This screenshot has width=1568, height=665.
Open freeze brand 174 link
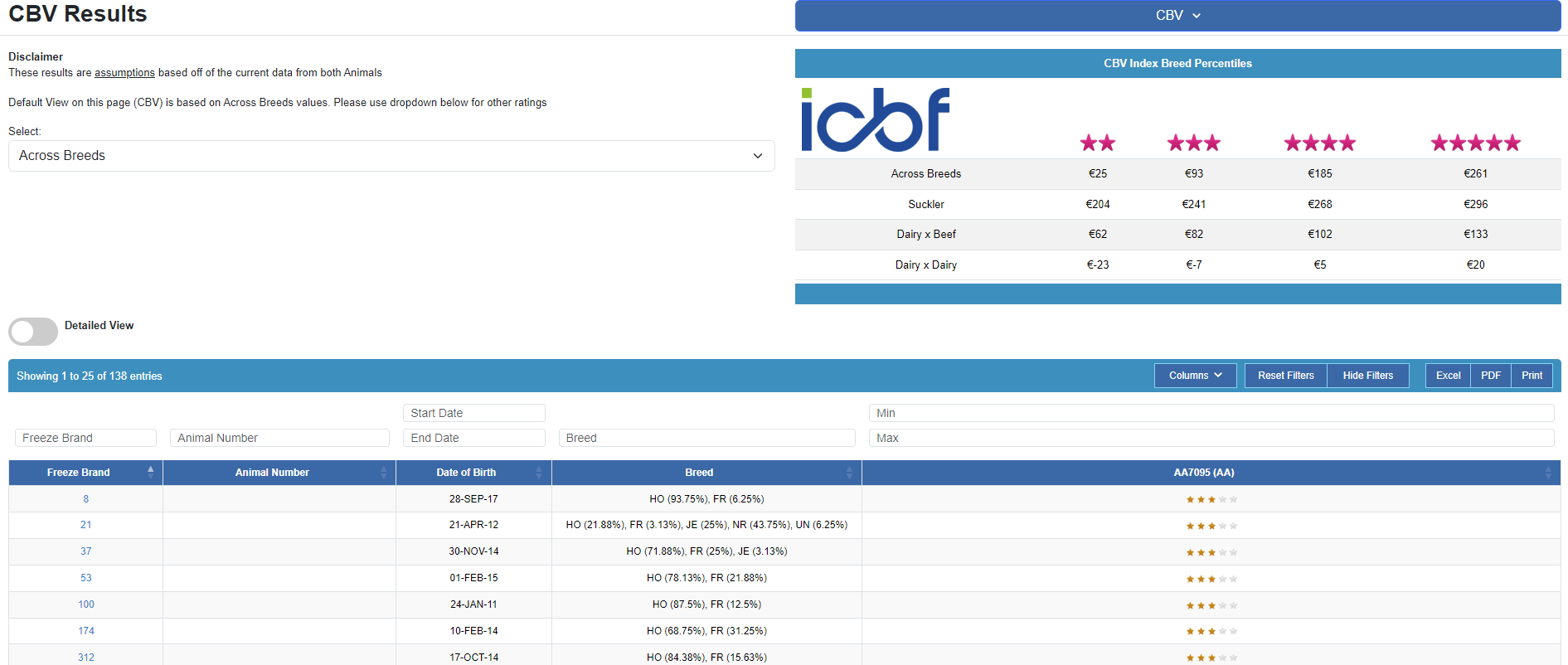click(x=86, y=631)
